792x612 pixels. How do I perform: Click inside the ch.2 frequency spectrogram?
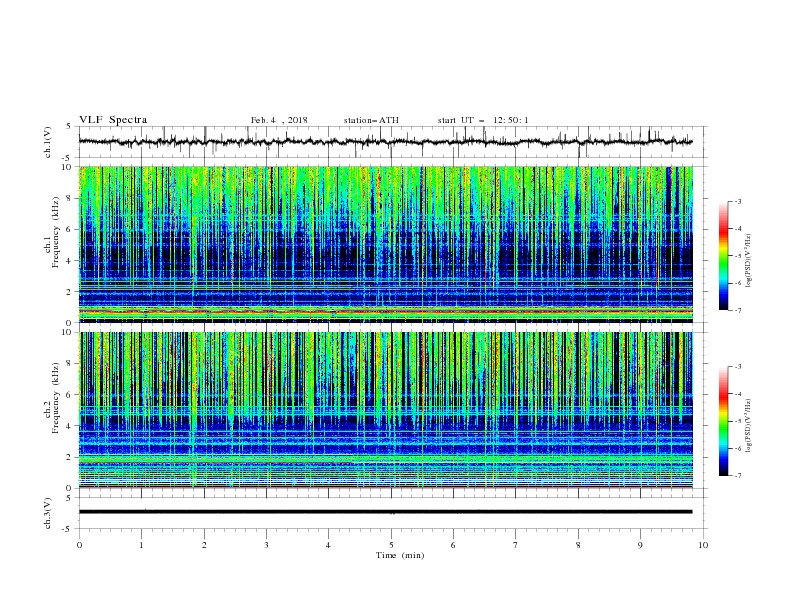385,410
